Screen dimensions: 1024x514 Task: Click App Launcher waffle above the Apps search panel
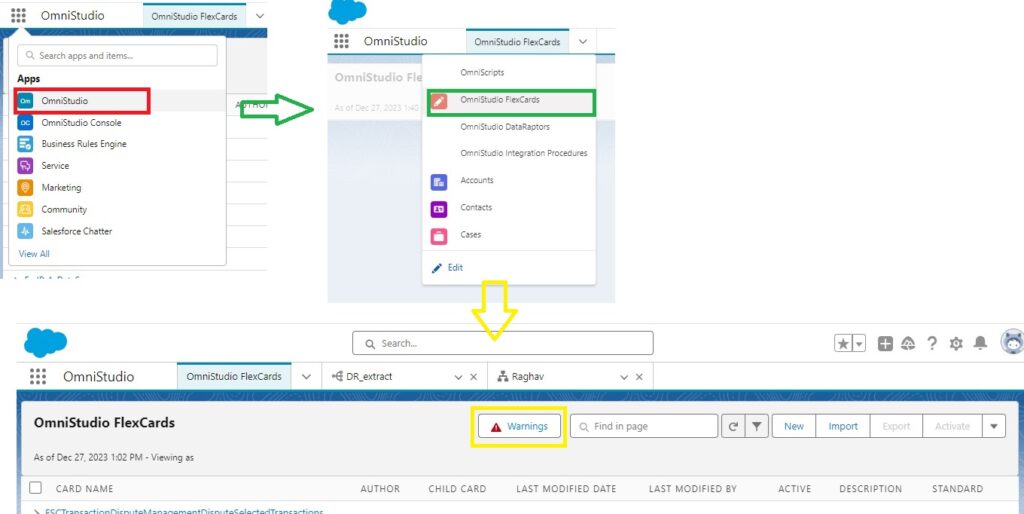click(x=18, y=15)
